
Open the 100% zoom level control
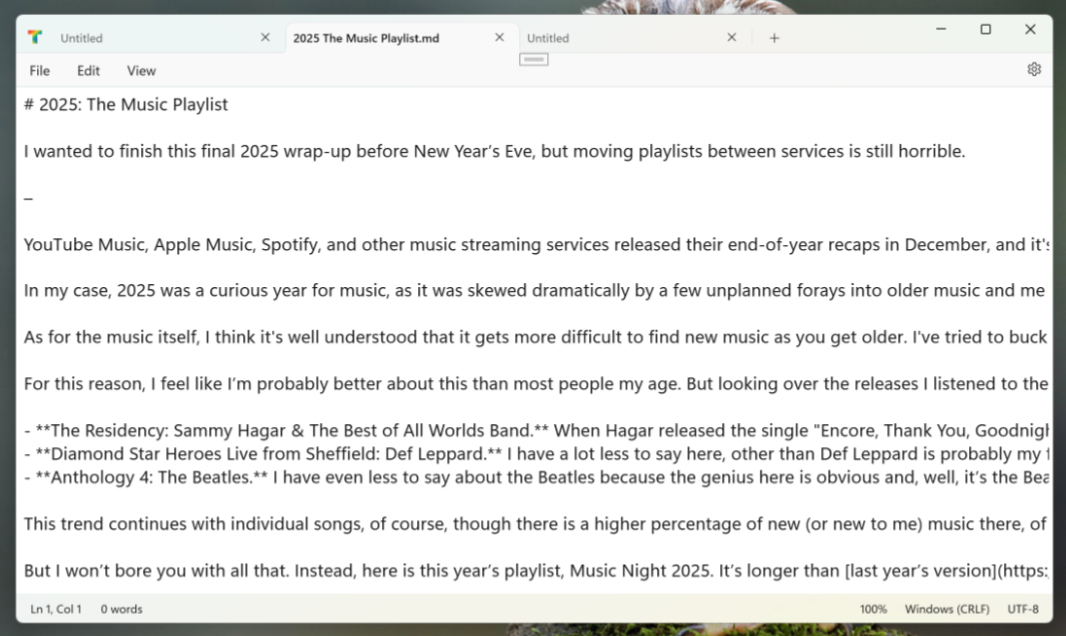click(x=873, y=609)
